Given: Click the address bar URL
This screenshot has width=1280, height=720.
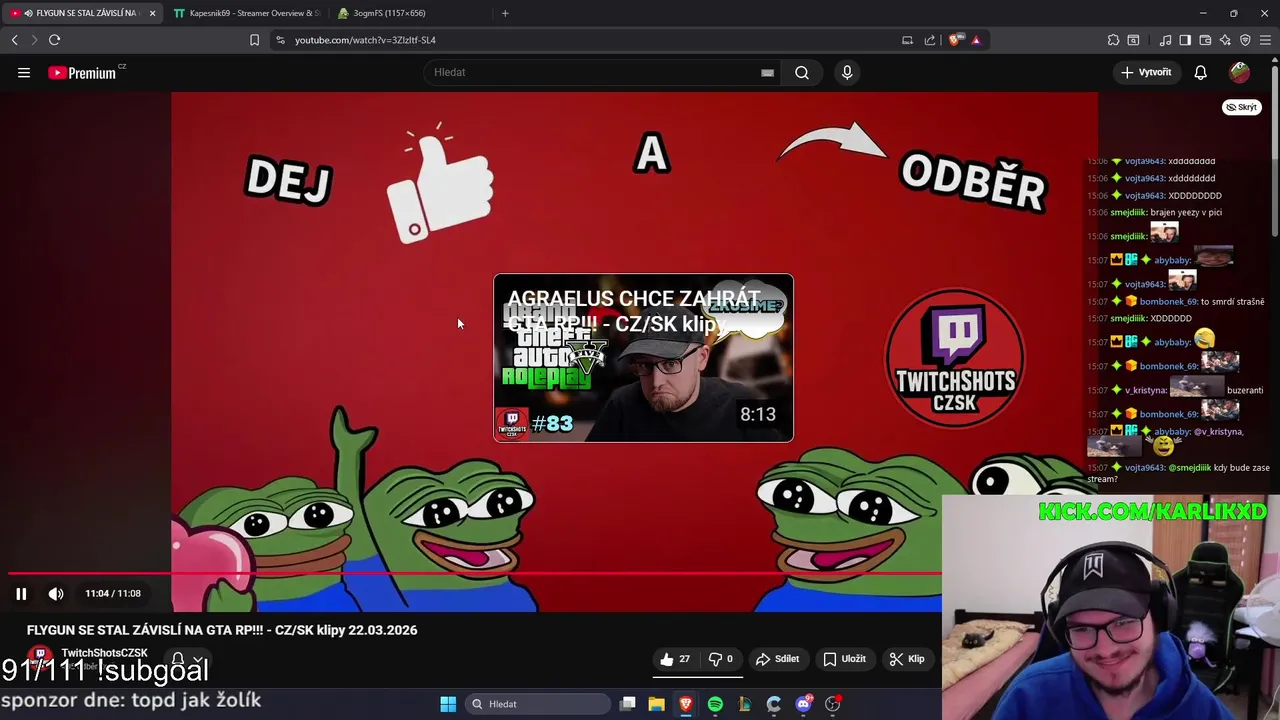Looking at the screenshot, I should tap(365, 40).
